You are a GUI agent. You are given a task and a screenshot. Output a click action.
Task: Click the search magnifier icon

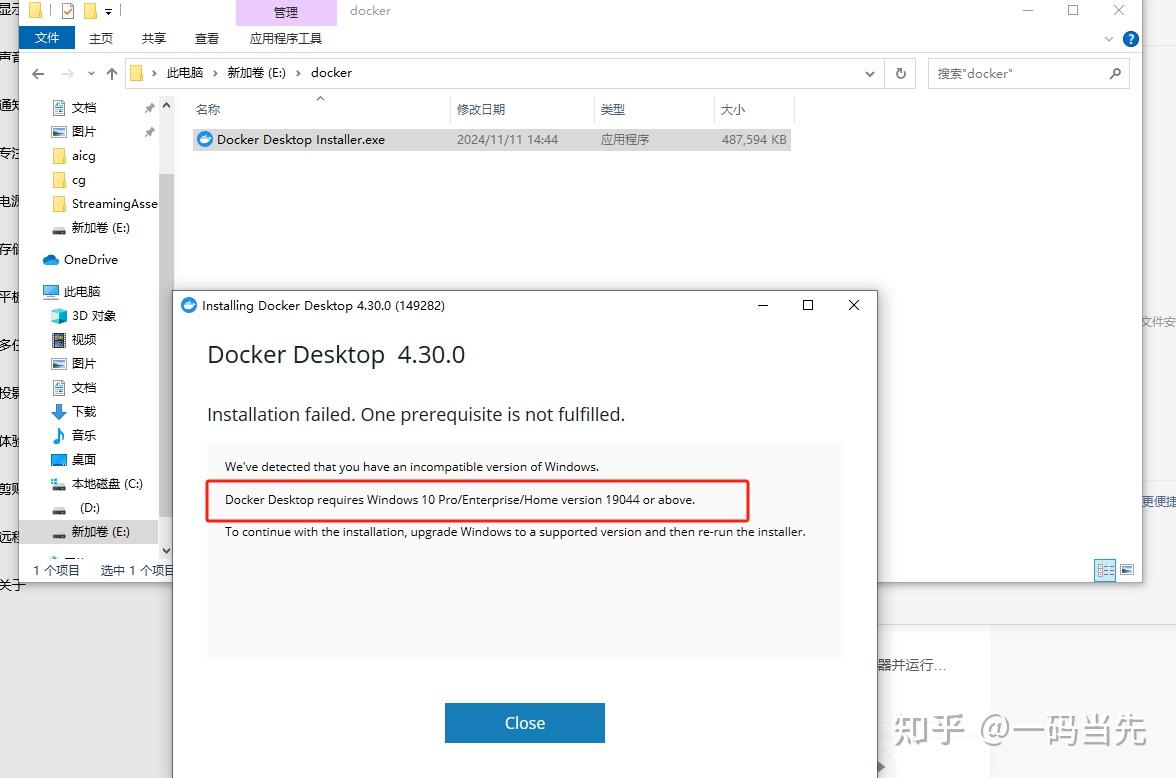pos(1115,74)
